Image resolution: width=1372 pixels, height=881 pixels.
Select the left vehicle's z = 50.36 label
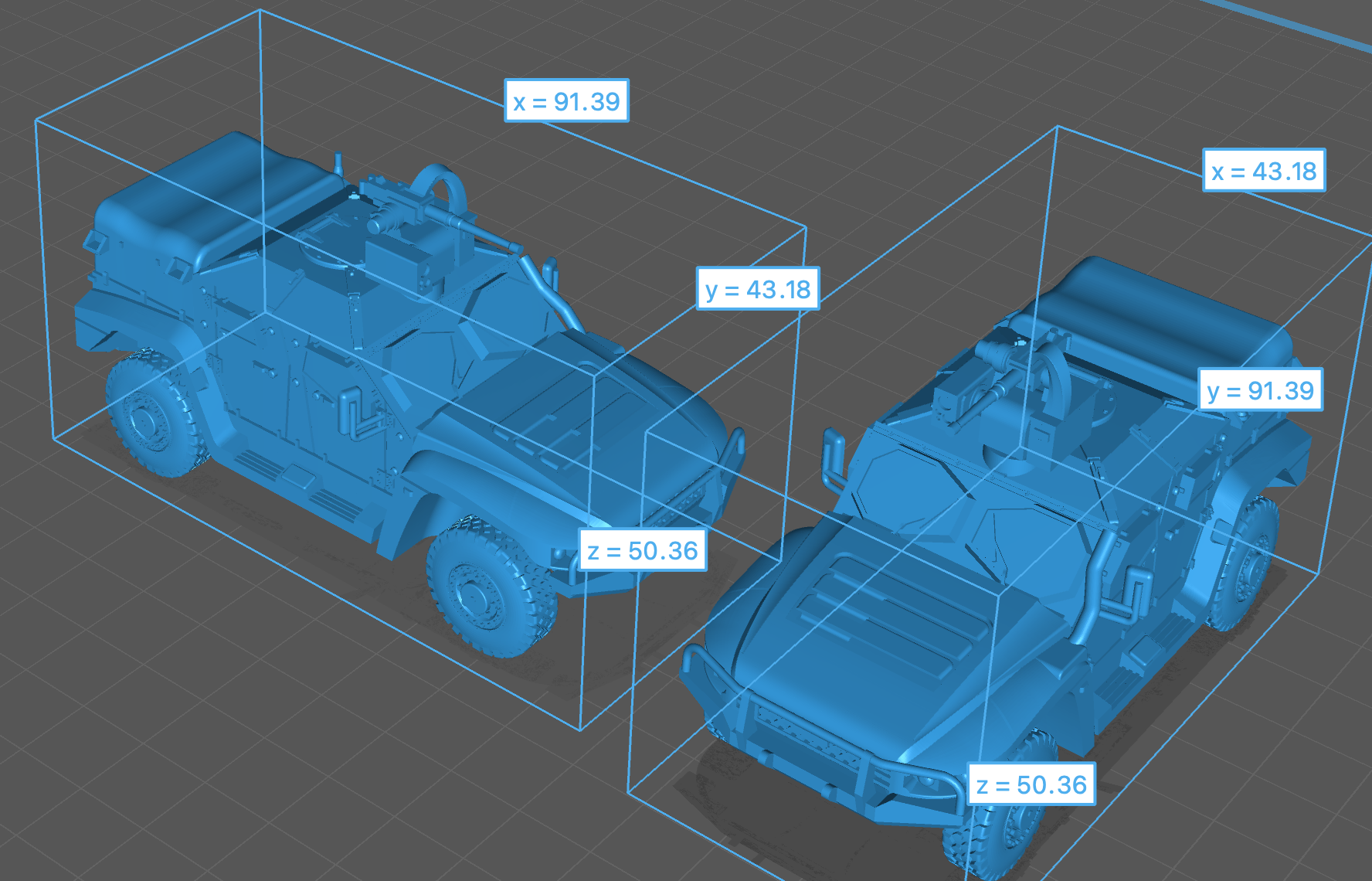(x=643, y=549)
